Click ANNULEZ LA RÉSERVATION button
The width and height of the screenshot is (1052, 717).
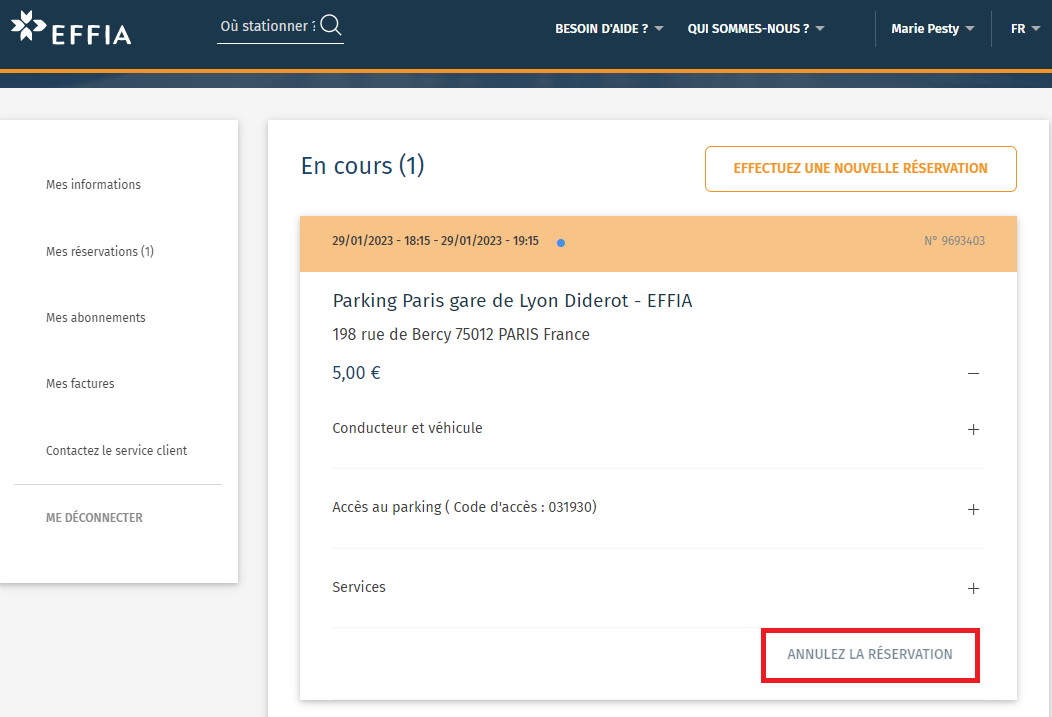pos(870,655)
